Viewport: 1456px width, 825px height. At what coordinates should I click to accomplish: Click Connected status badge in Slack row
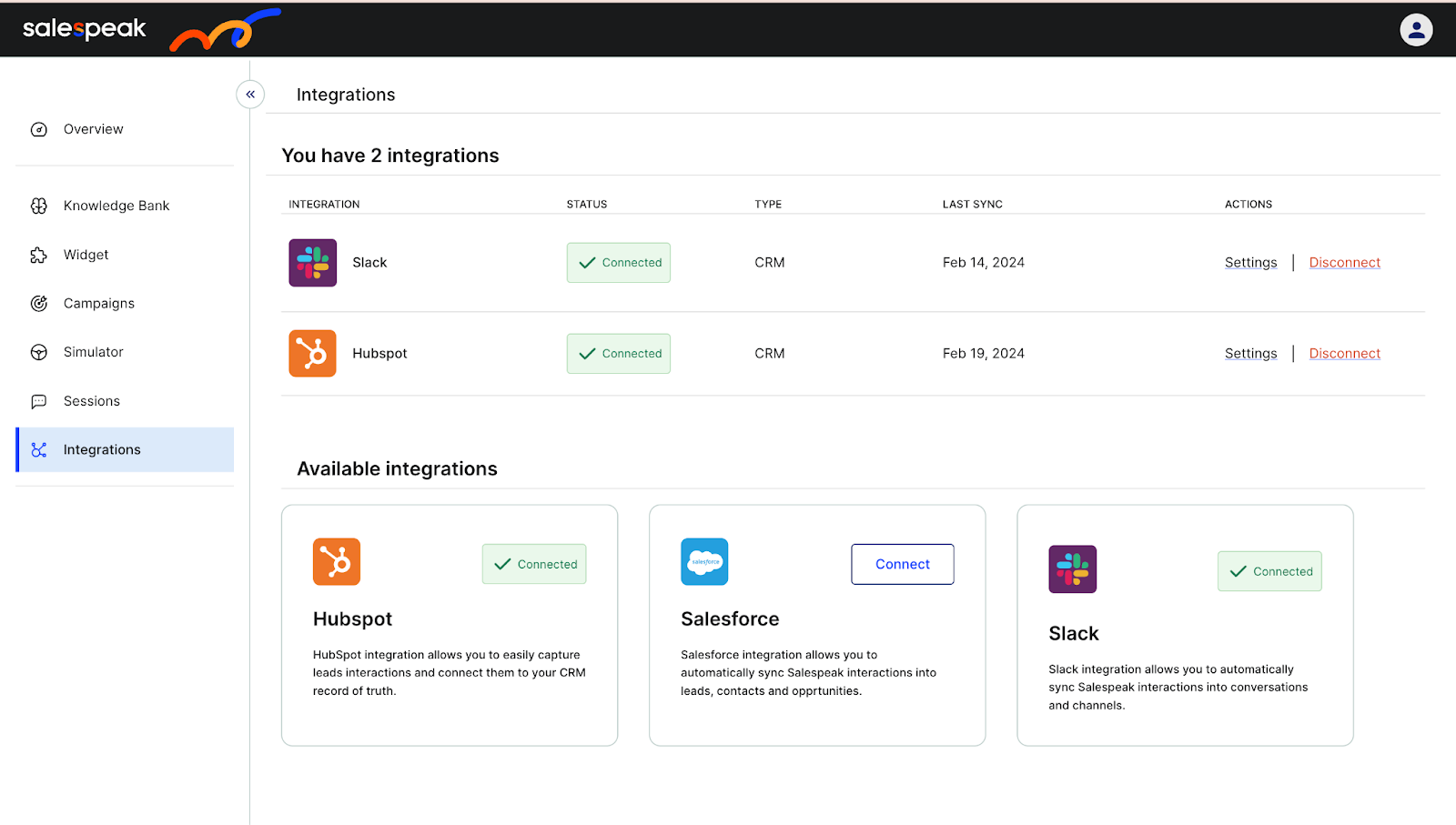[619, 262]
